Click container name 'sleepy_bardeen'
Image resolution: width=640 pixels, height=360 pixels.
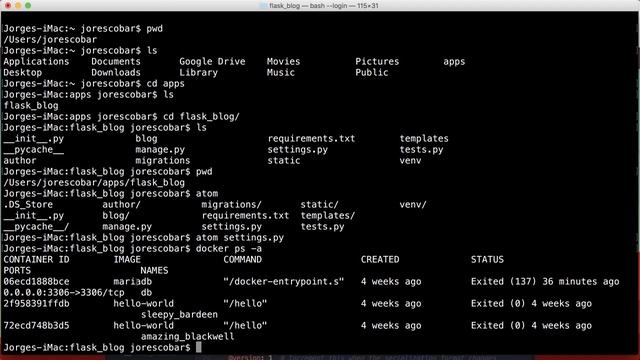(179, 315)
